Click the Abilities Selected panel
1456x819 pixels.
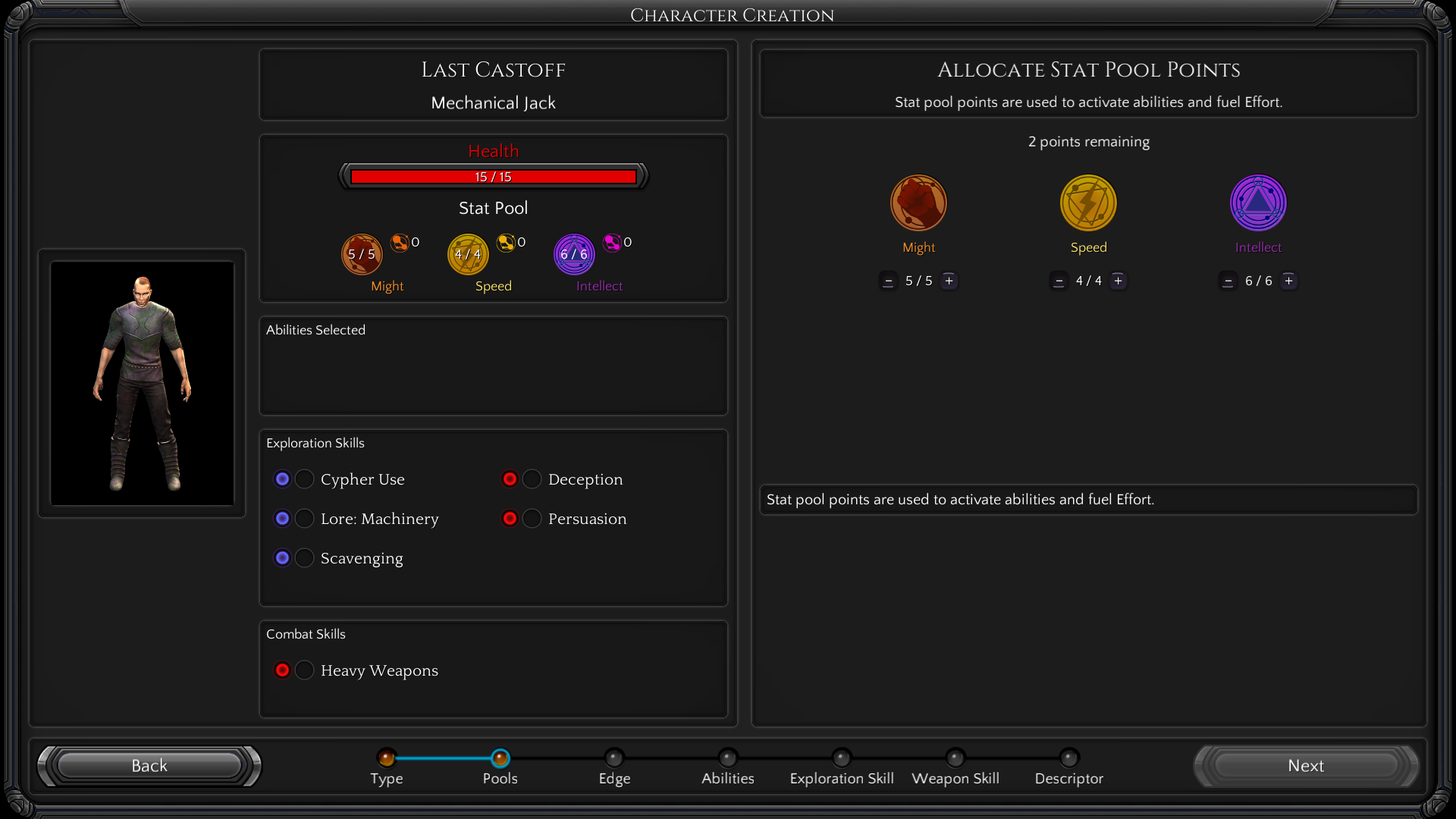click(x=493, y=366)
